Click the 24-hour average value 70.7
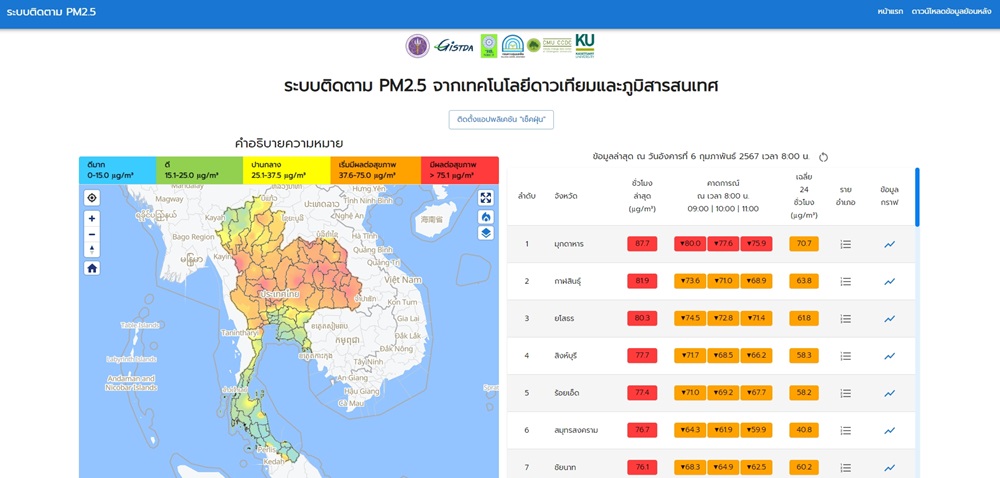The height and width of the screenshot is (478, 1000). click(x=804, y=244)
